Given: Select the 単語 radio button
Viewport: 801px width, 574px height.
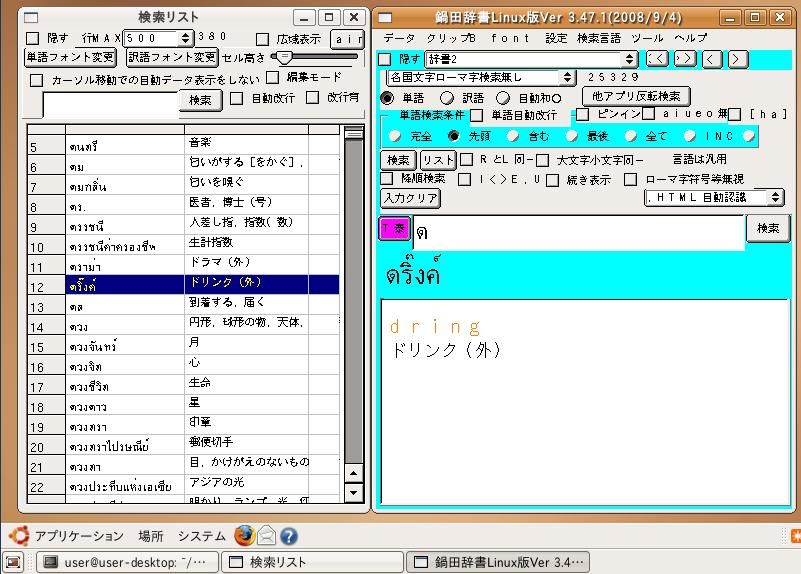Looking at the screenshot, I should [388, 98].
